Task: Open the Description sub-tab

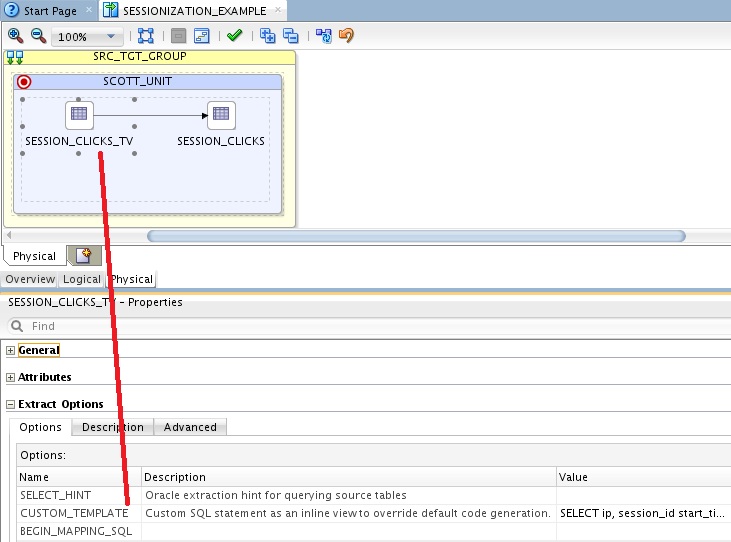Action: click(113, 427)
